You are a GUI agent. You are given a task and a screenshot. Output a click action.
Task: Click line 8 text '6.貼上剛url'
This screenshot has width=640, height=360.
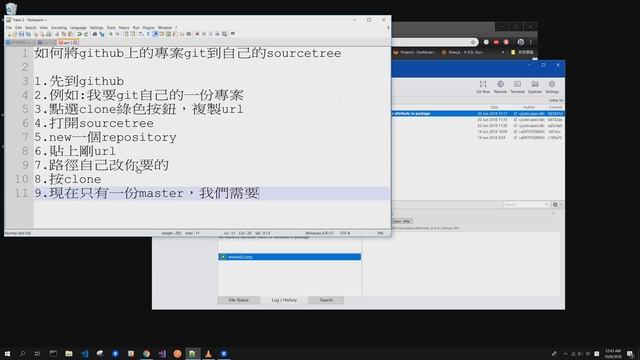(75, 151)
